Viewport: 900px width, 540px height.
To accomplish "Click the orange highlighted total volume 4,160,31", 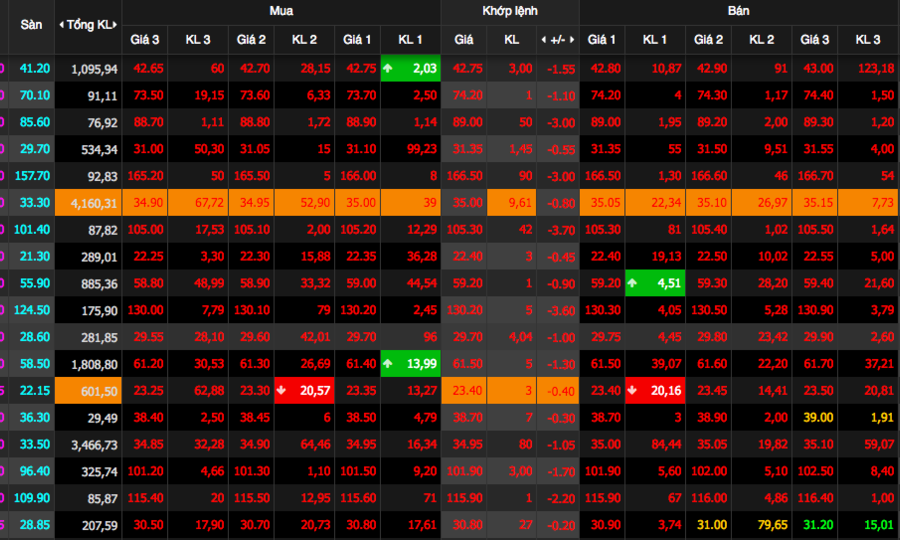I will (88, 204).
